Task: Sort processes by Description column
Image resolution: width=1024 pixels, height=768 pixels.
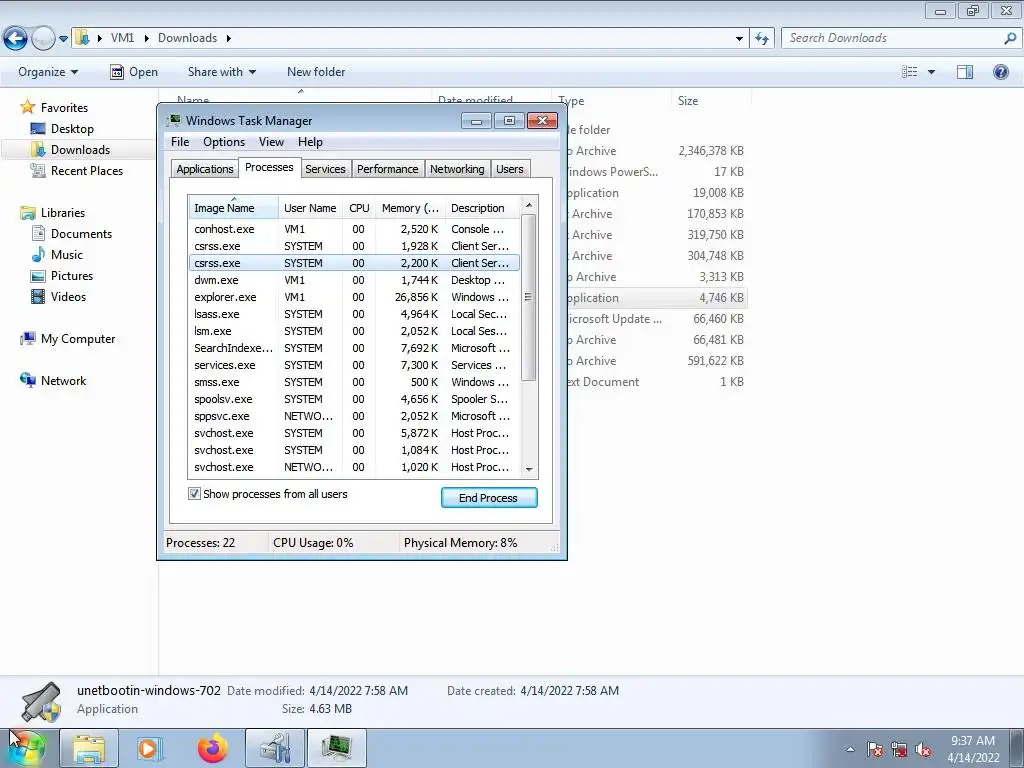Action: pos(482,208)
